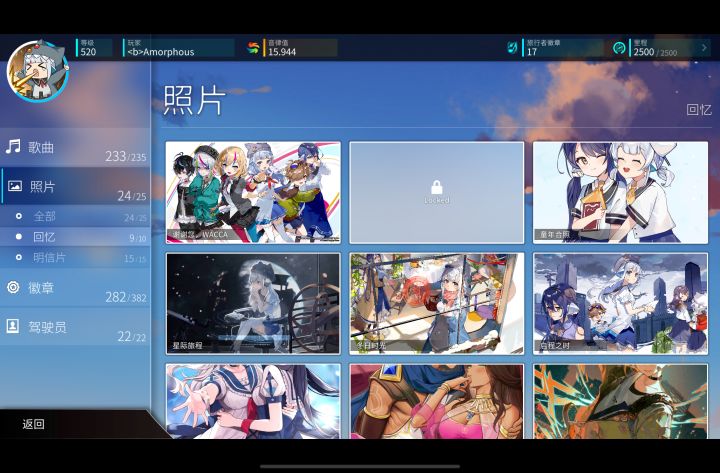720x473 pixels.
Task: Click the music note icon beside 歌曲
Action: [13, 146]
